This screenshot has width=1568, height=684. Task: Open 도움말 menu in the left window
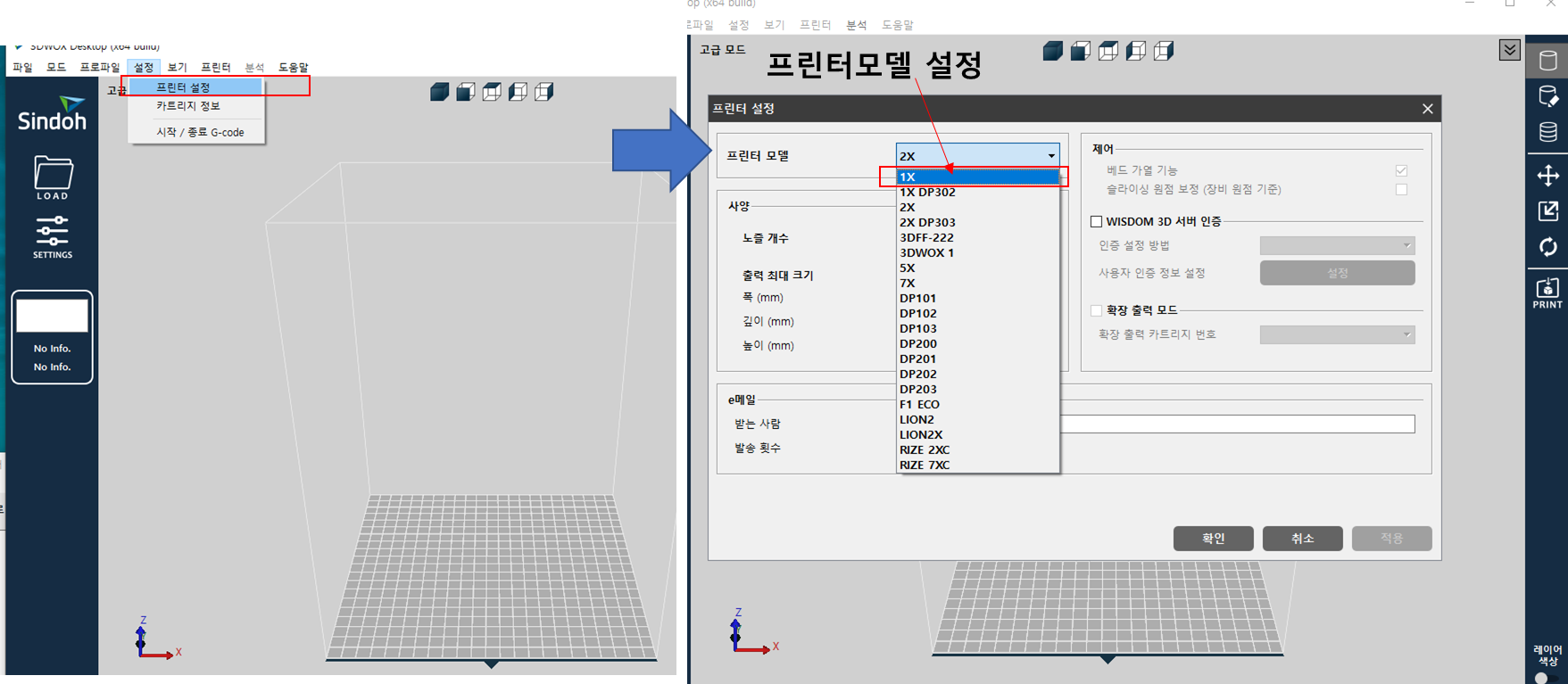pyautogui.click(x=294, y=67)
